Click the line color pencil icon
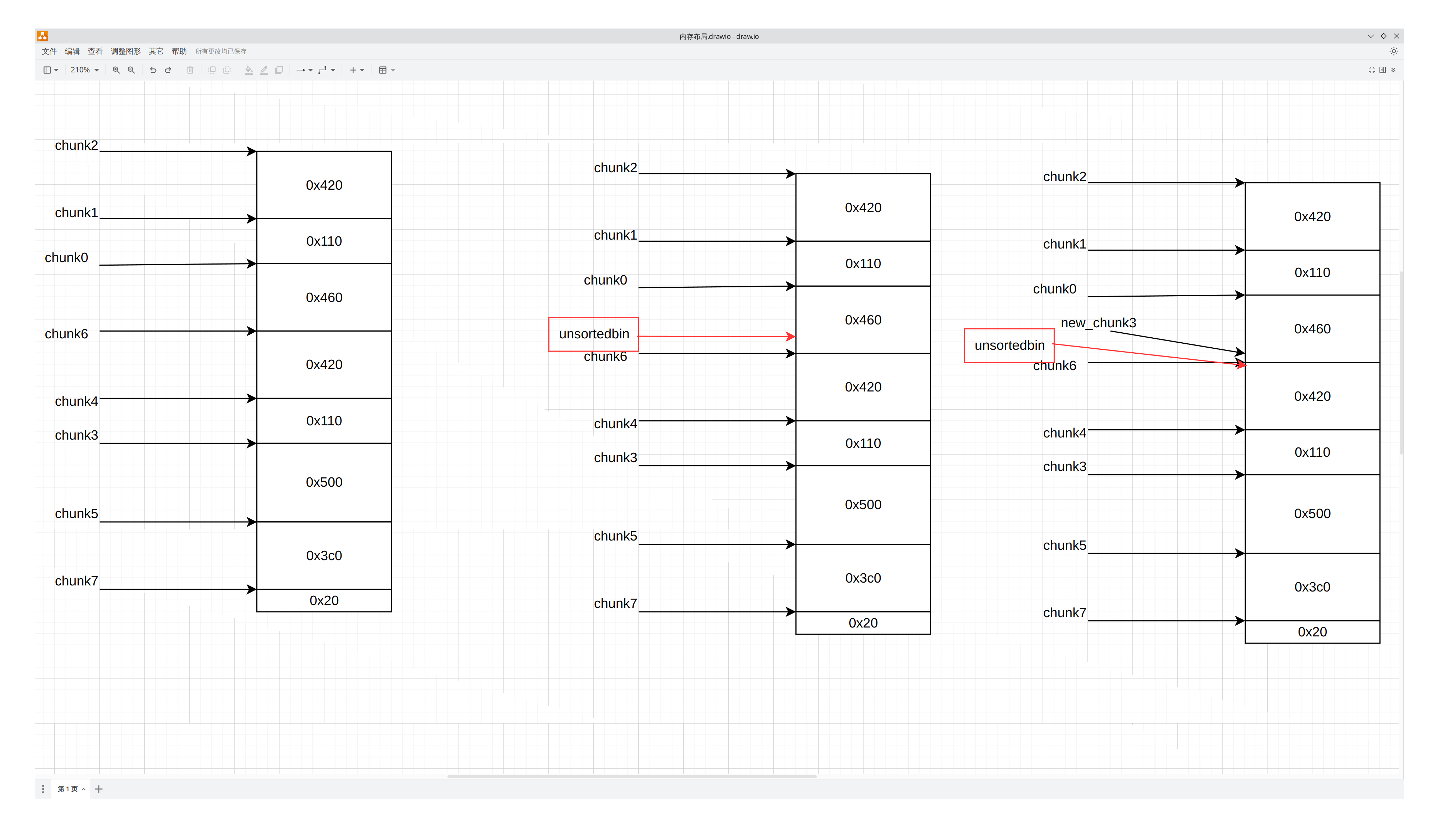 [x=264, y=70]
